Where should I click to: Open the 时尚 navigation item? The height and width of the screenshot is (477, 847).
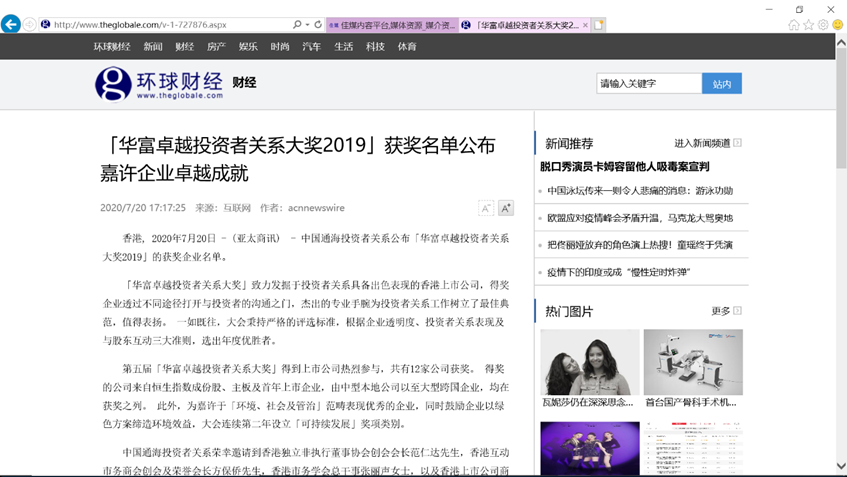tap(280, 46)
